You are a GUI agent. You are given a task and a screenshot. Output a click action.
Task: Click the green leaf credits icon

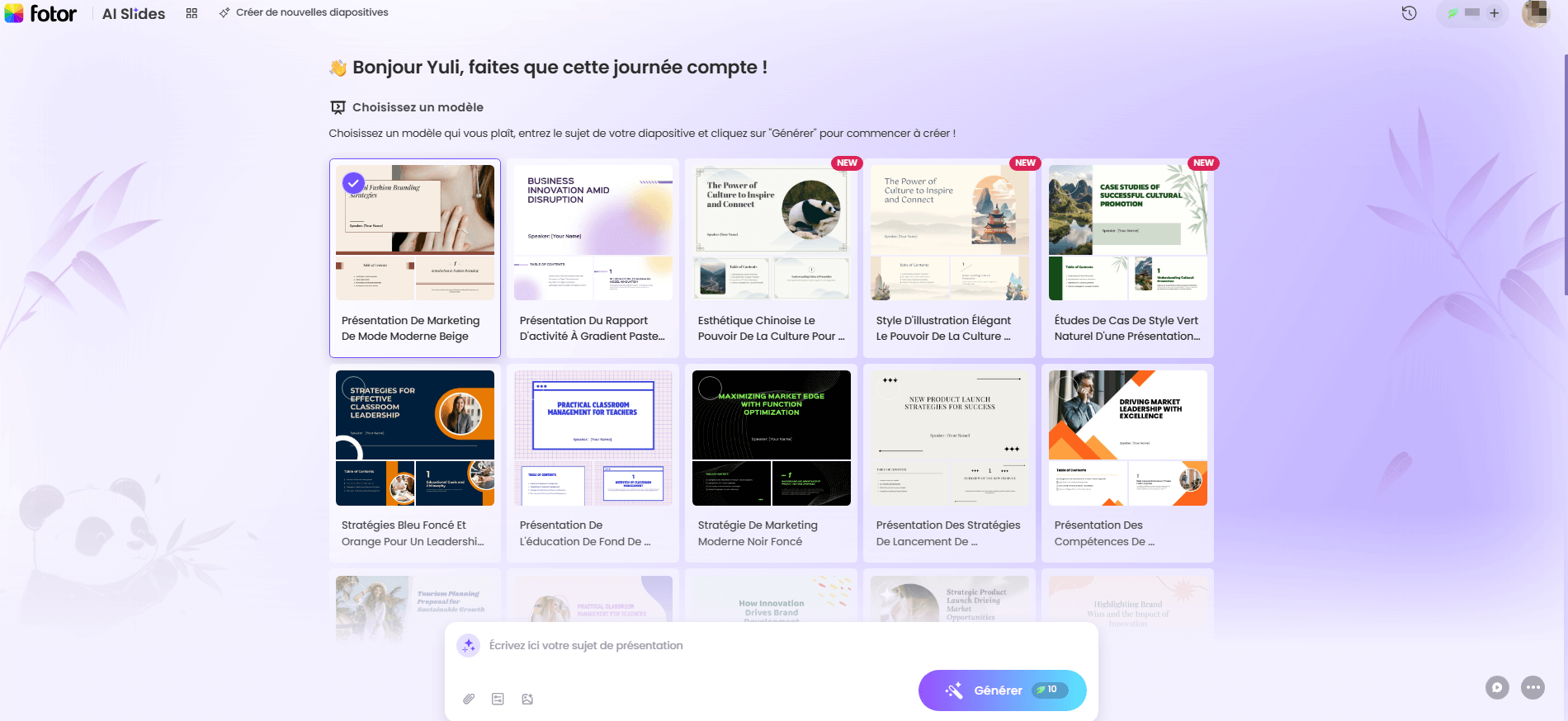coord(1452,13)
